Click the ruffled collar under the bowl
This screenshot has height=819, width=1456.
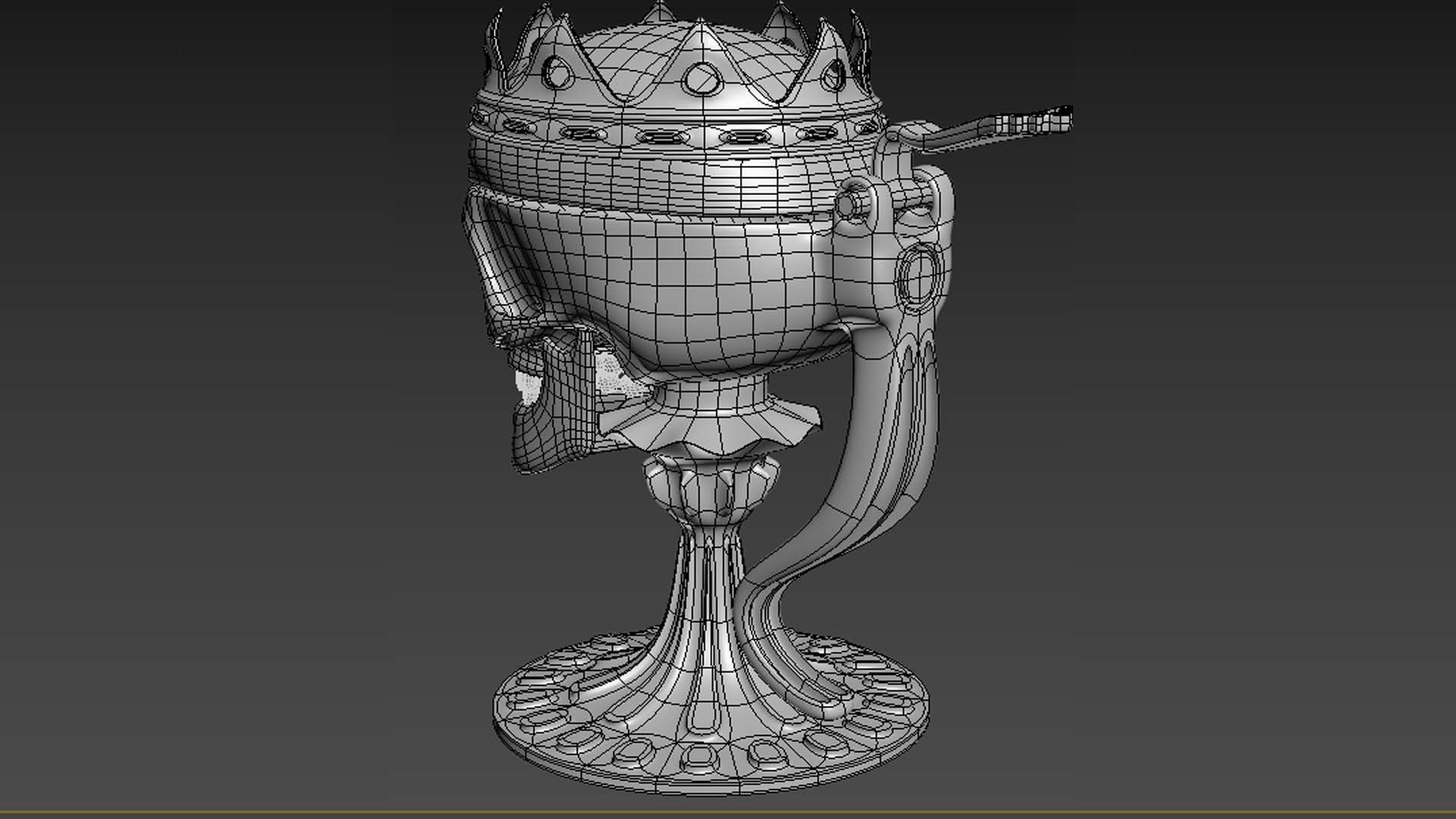point(711,428)
